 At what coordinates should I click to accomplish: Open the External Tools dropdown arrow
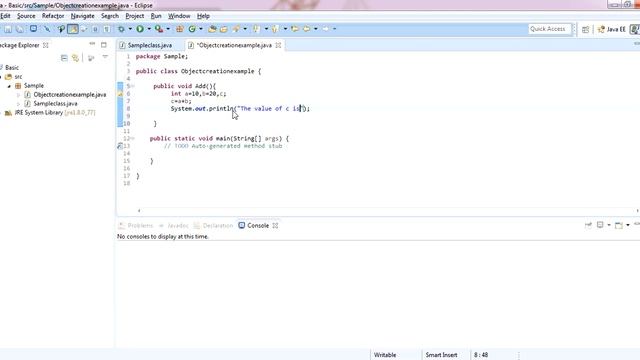click(168, 29)
